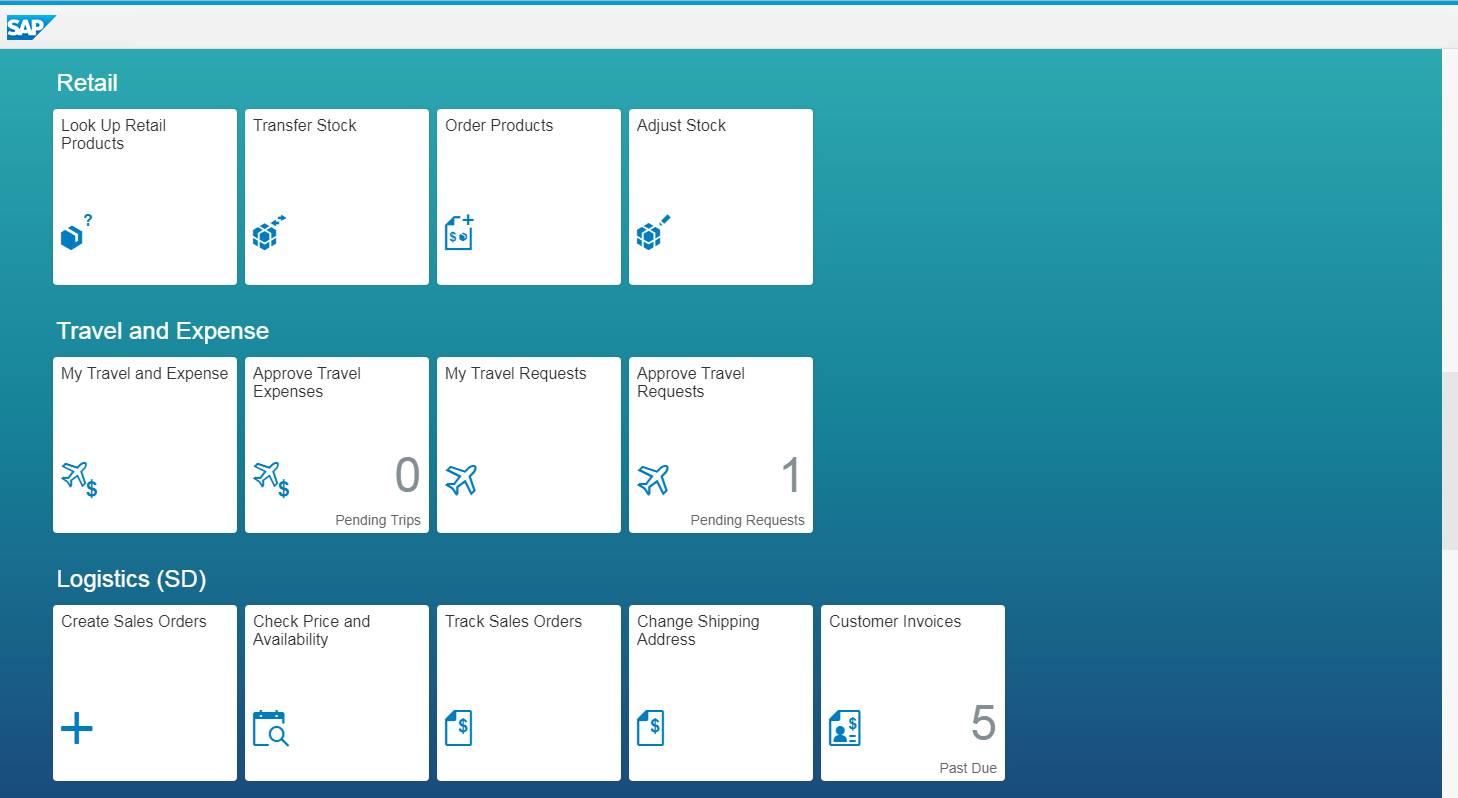Image resolution: width=1458 pixels, height=798 pixels.
Task: Select the airplane icon on My Travel Requests
Action: [461, 479]
